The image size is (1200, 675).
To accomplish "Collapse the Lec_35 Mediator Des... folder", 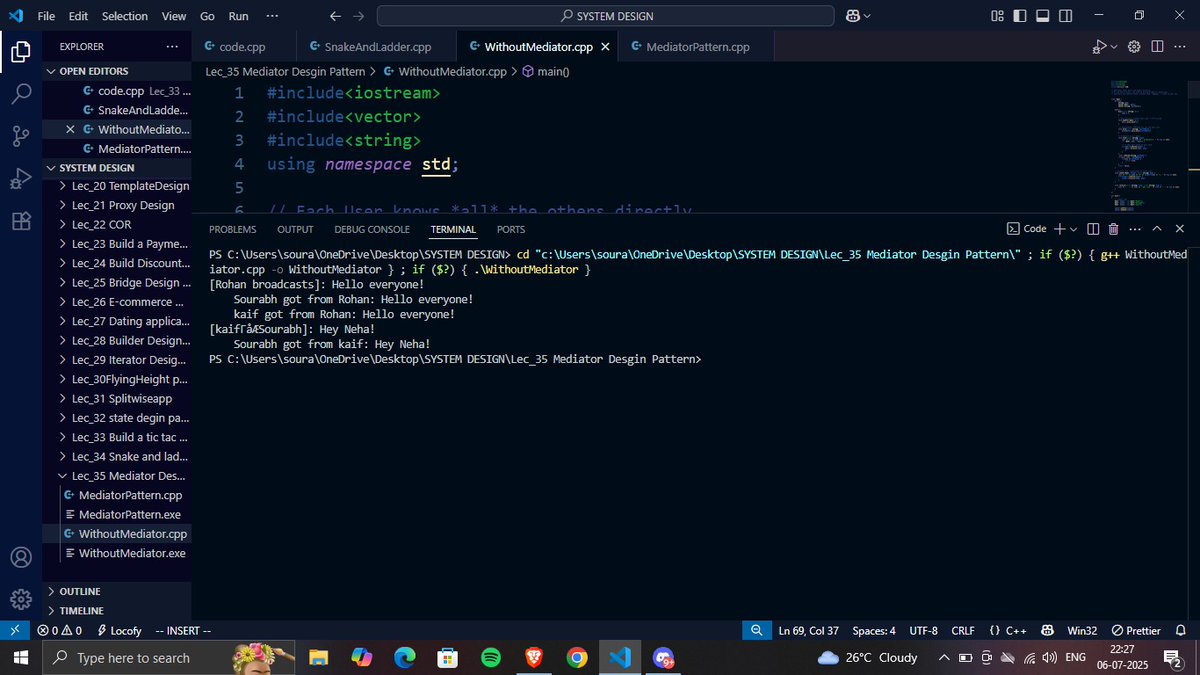I will point(117,476).
